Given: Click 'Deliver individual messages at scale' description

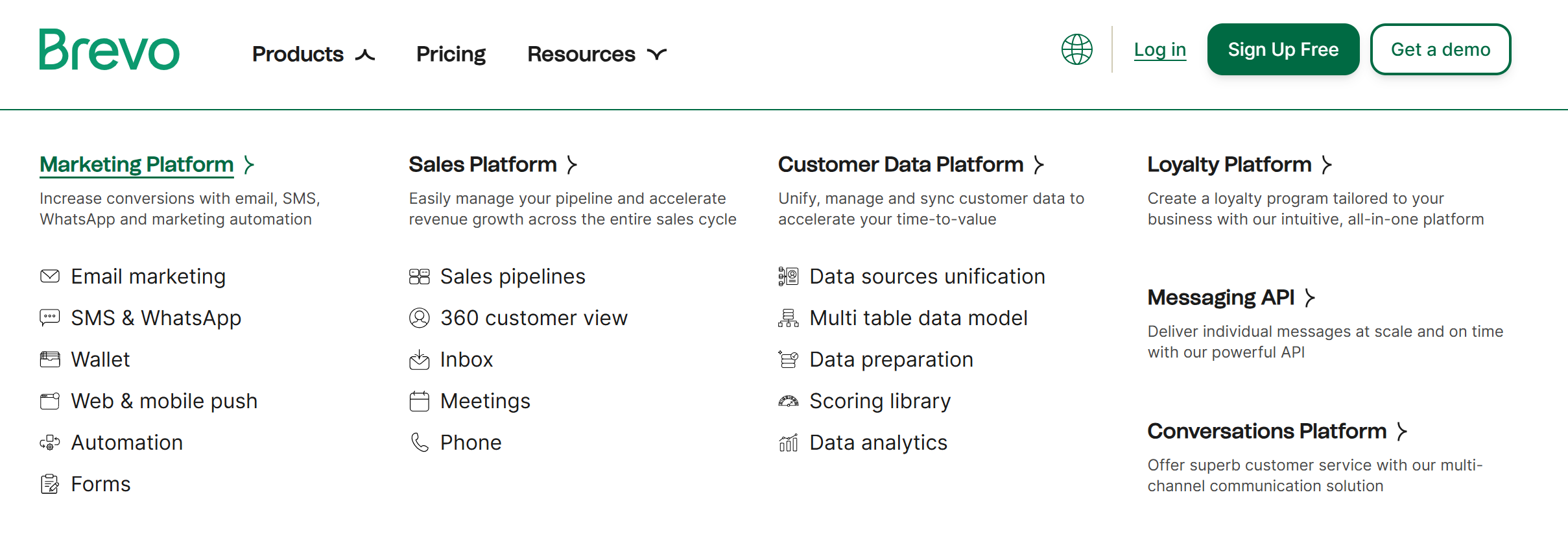Looking at the screenshot, I should pyautogui.click(x=1325, y=342).
